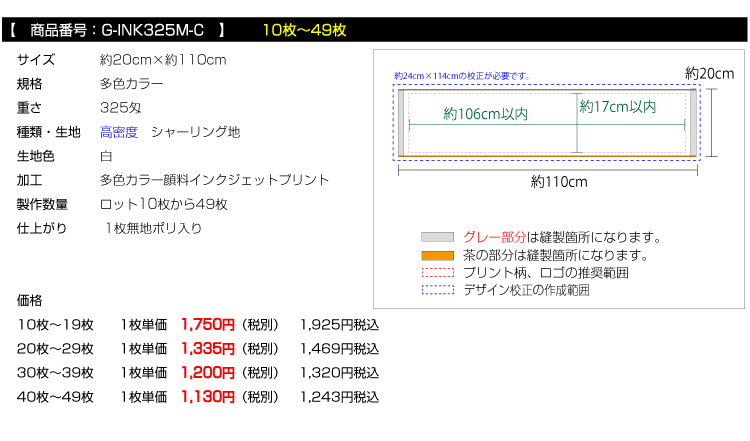Click blue note 約24cm×114cmの校正が必要です
Image resolution: width=750 pixels, height=441 pixels.
point(462,76)
